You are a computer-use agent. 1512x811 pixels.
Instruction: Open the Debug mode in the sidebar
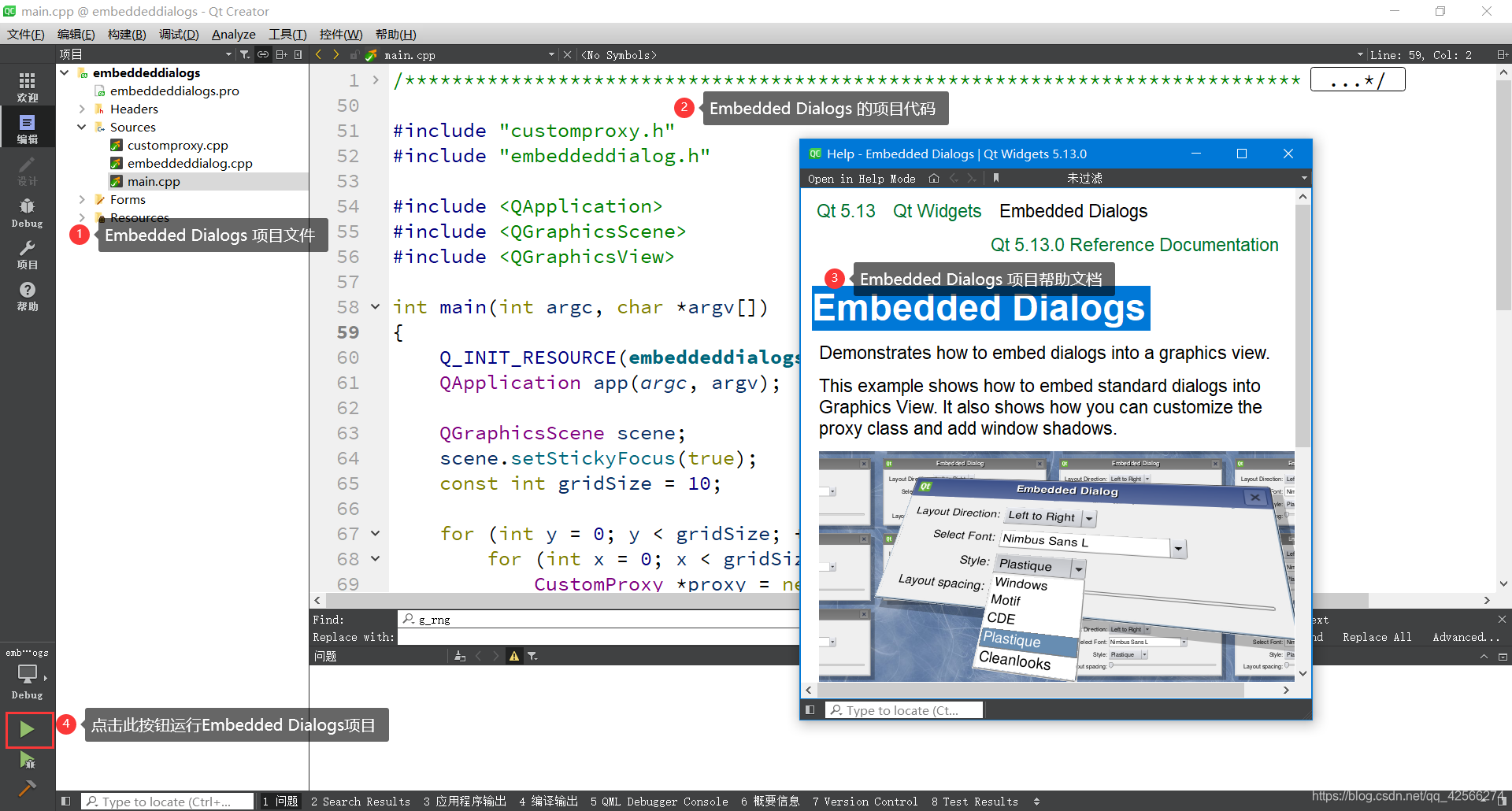(x=28, y=213)
